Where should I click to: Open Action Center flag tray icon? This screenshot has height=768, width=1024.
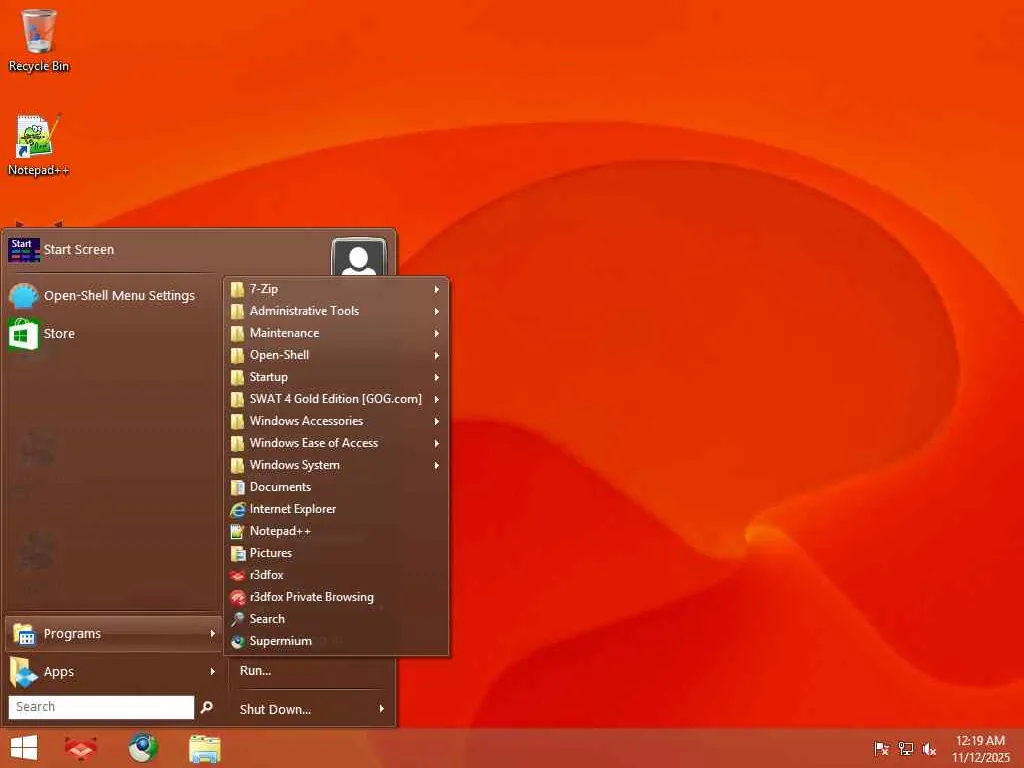point(881,748)
